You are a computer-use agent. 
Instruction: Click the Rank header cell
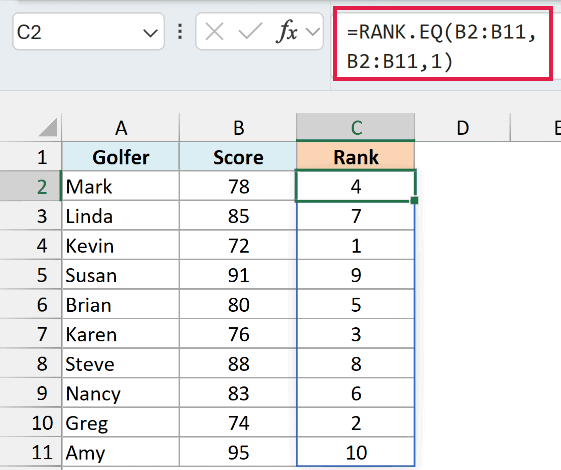pyautogui.click(x=356, y=157)
